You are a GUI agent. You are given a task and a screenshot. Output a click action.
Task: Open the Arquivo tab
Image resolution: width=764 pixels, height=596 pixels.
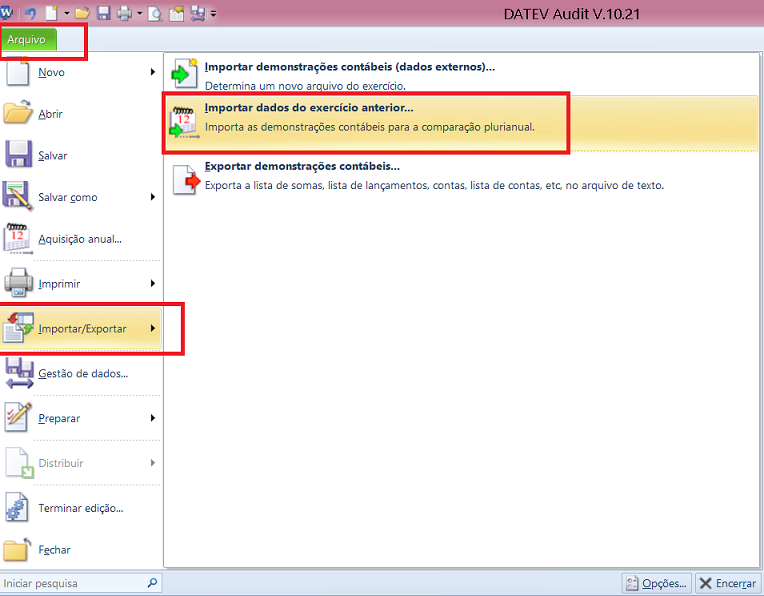[x=27, y=39]
